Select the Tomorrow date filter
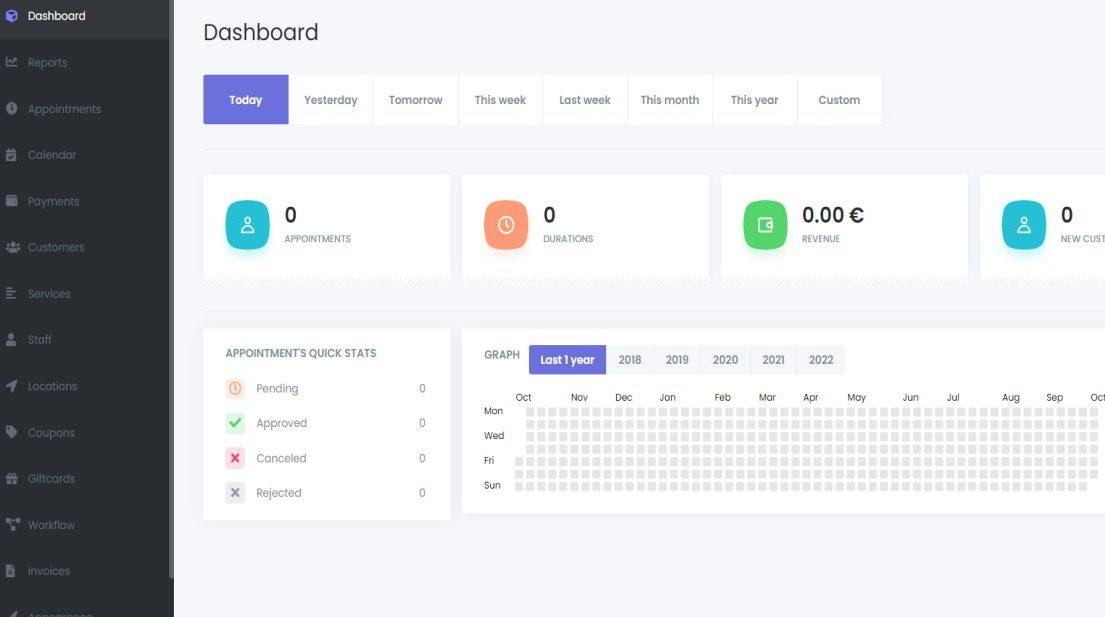Image resolution: width=1105 pixels, height=617 pixels. tap(416, 99)
